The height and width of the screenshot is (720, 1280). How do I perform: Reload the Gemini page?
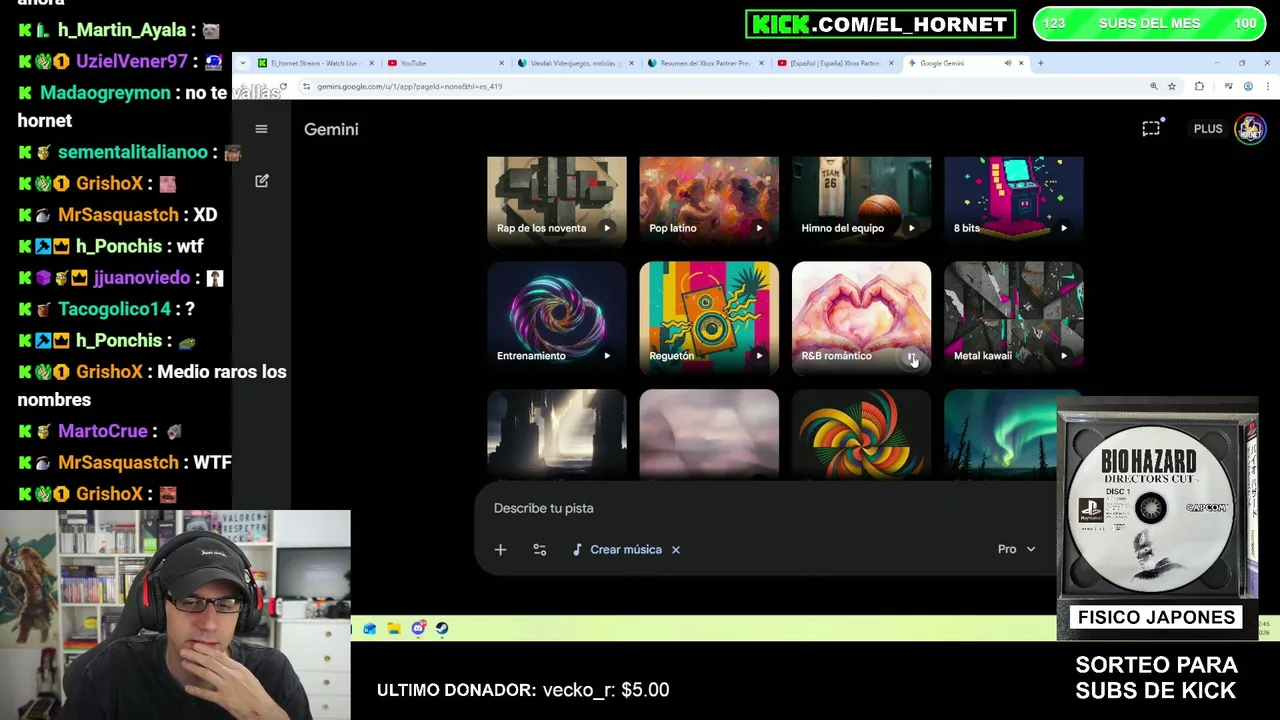(283, 86)
